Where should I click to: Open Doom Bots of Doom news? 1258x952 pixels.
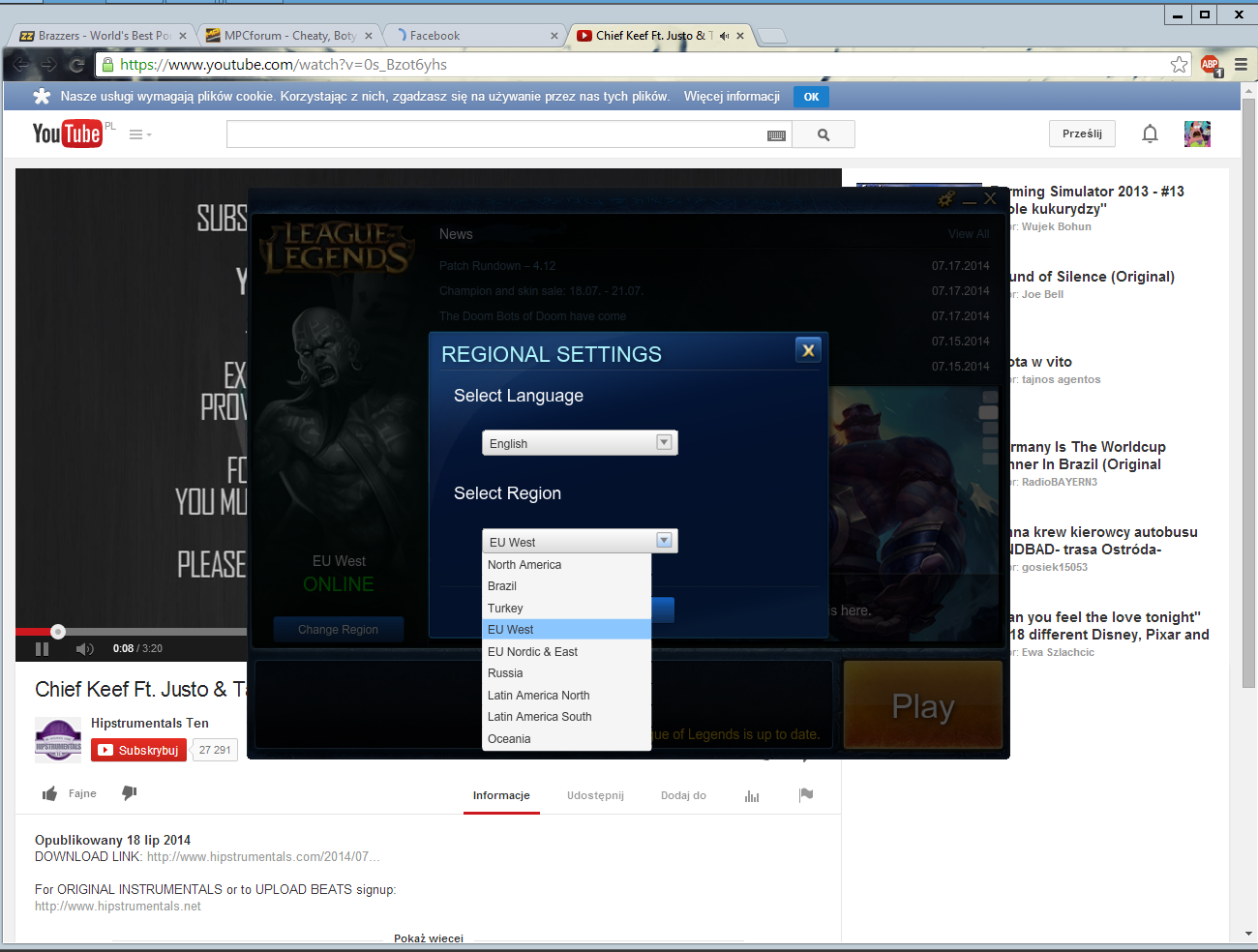[x=532, y=316]
